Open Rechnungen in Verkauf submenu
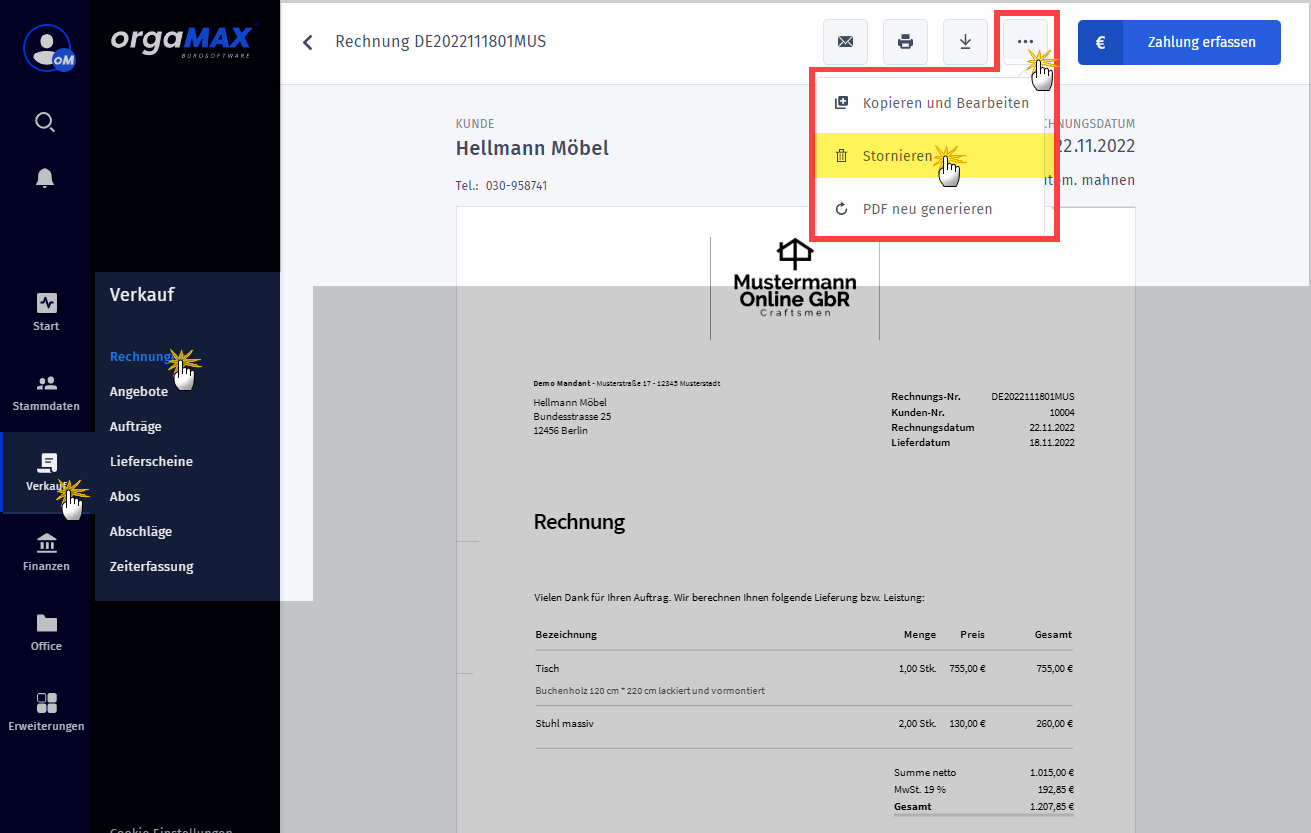1311x833 pixels. coord(143,357)
